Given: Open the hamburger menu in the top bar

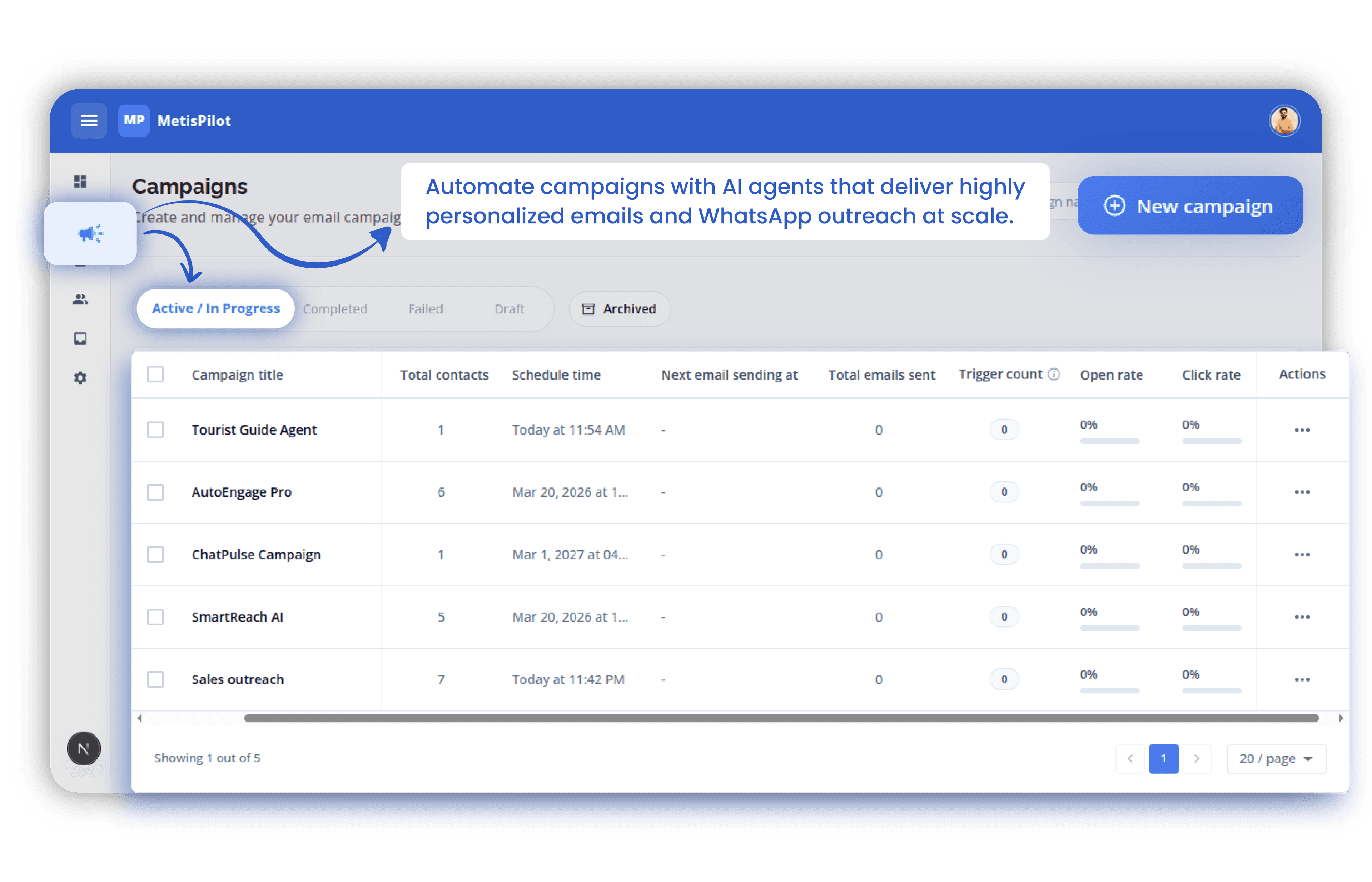Looking at the screenshot, I should tap(89, 120).
